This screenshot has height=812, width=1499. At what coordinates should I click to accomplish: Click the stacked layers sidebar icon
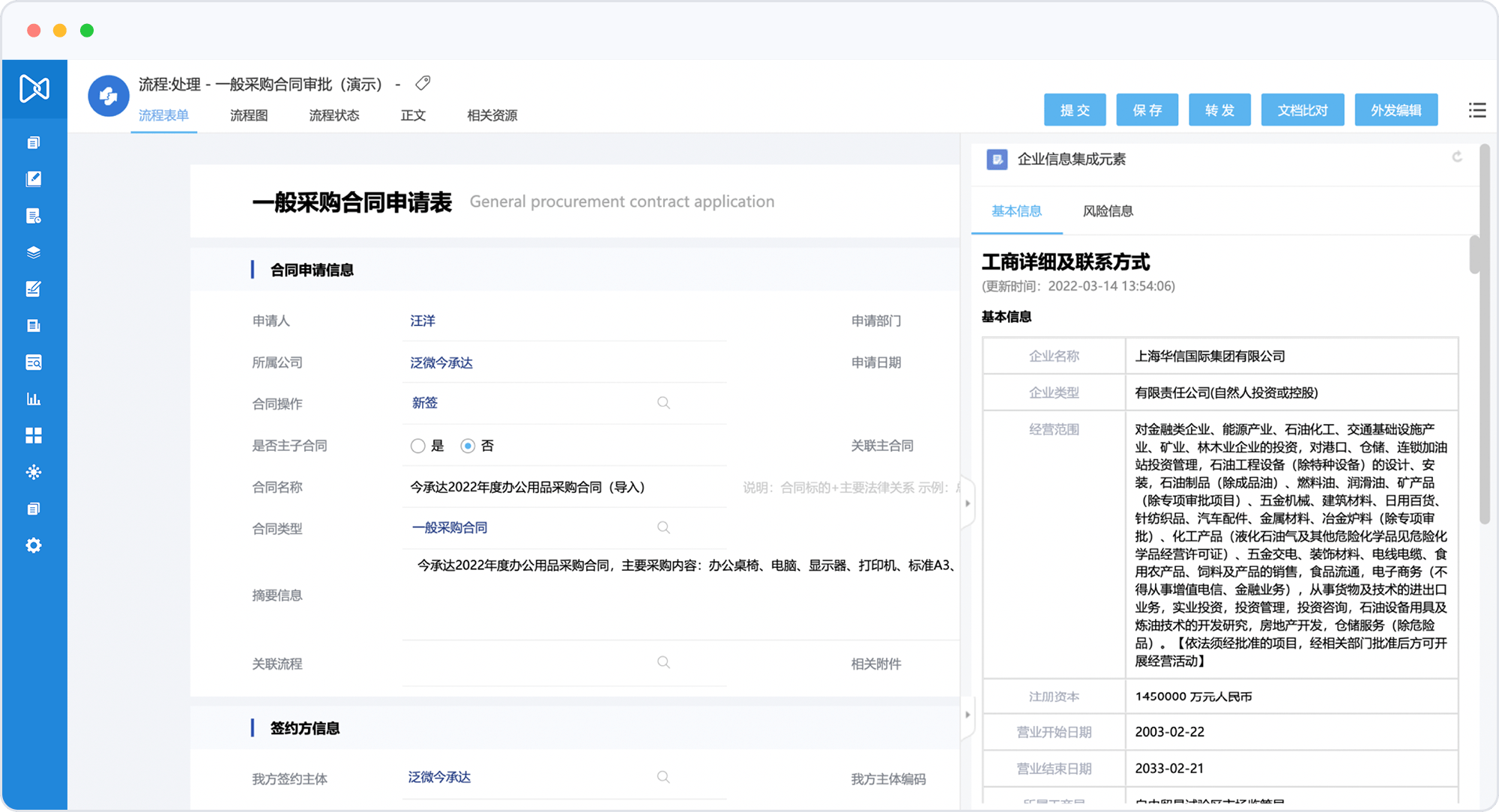[34, 252]
